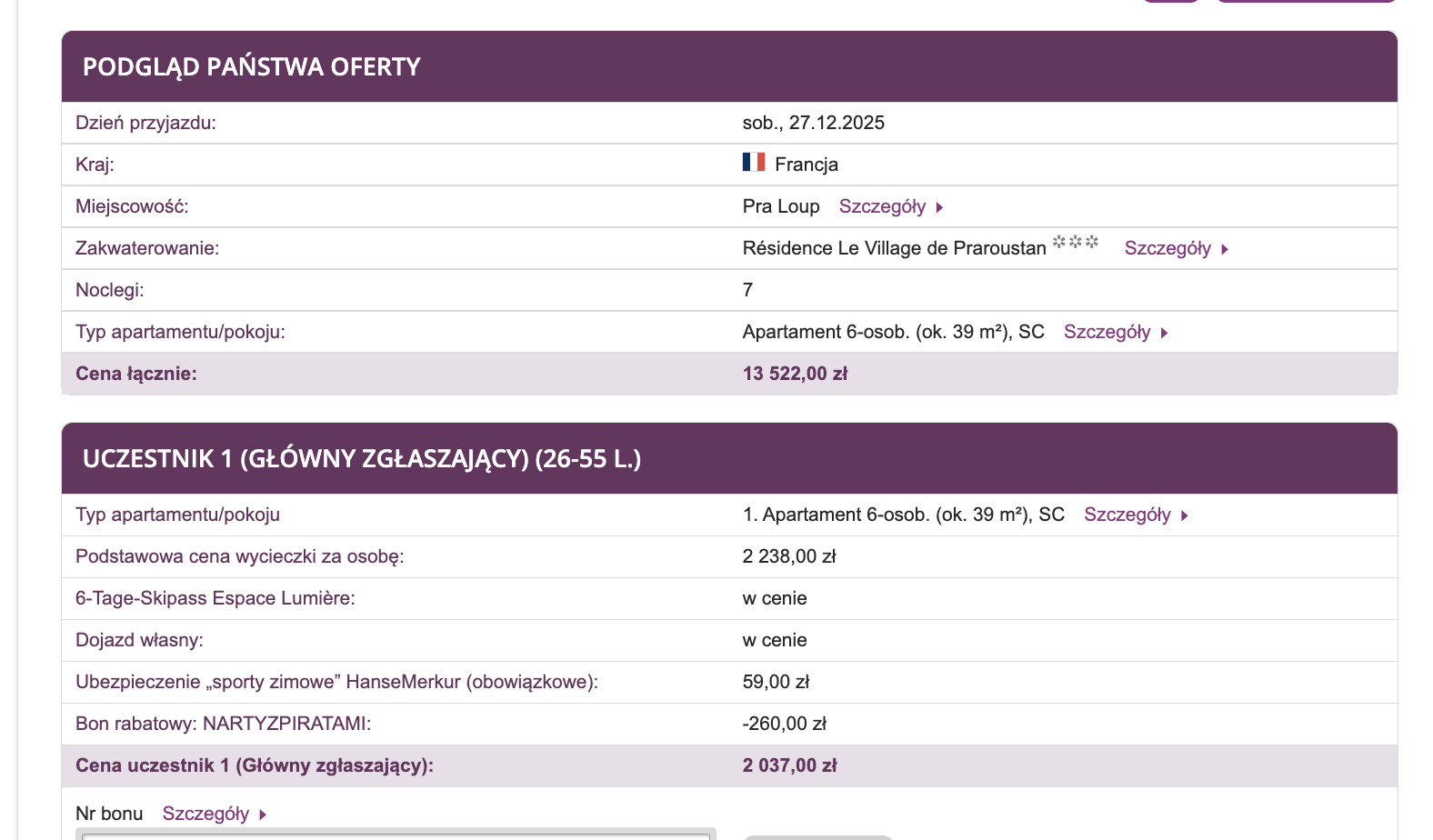Select the UCZESTNIK 1 section header
The width and height of the screenshot is (1433, 840).
click(362, 459)
